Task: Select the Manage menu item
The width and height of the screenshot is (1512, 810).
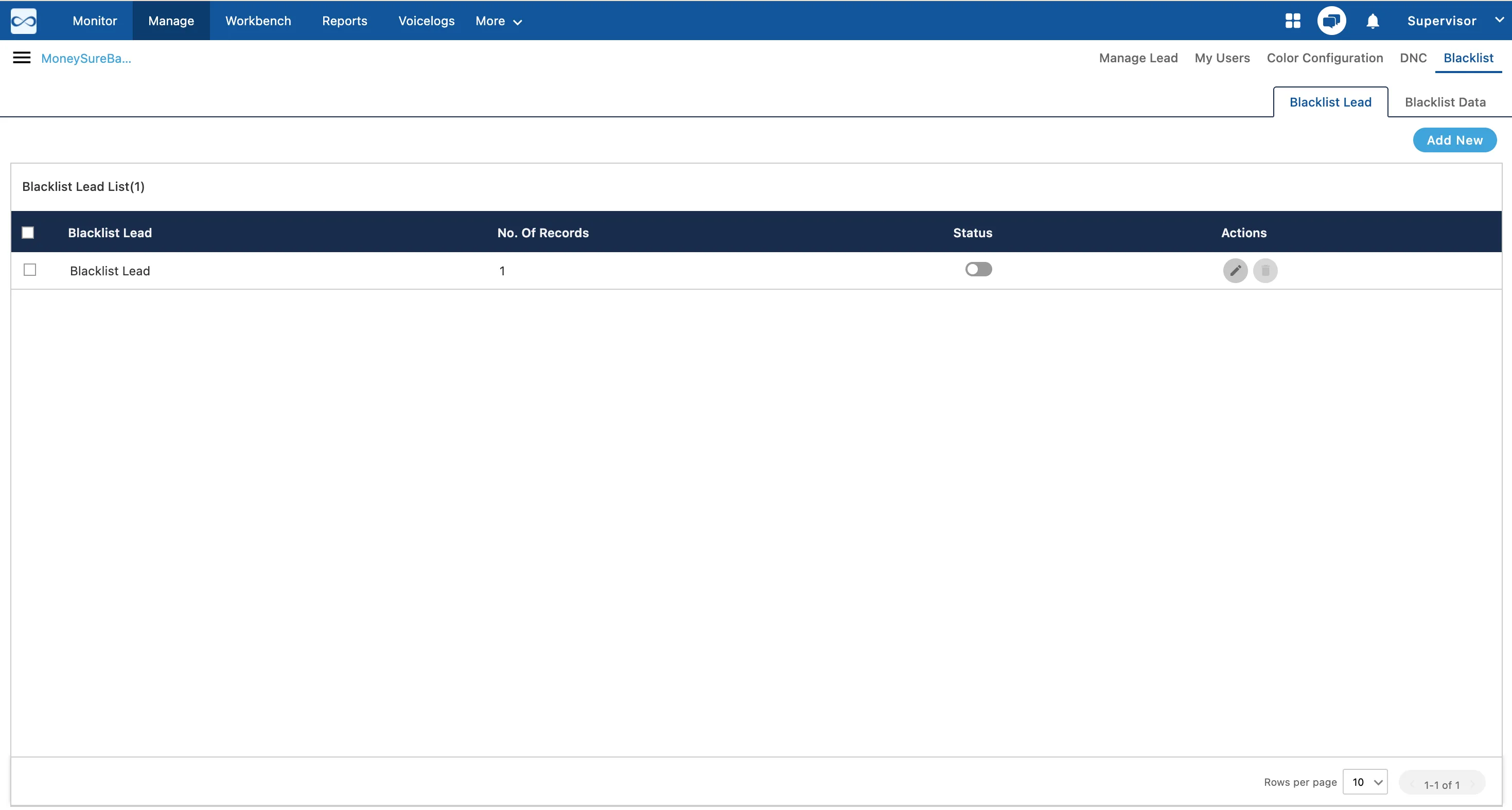Action: [x=171, y=21]
